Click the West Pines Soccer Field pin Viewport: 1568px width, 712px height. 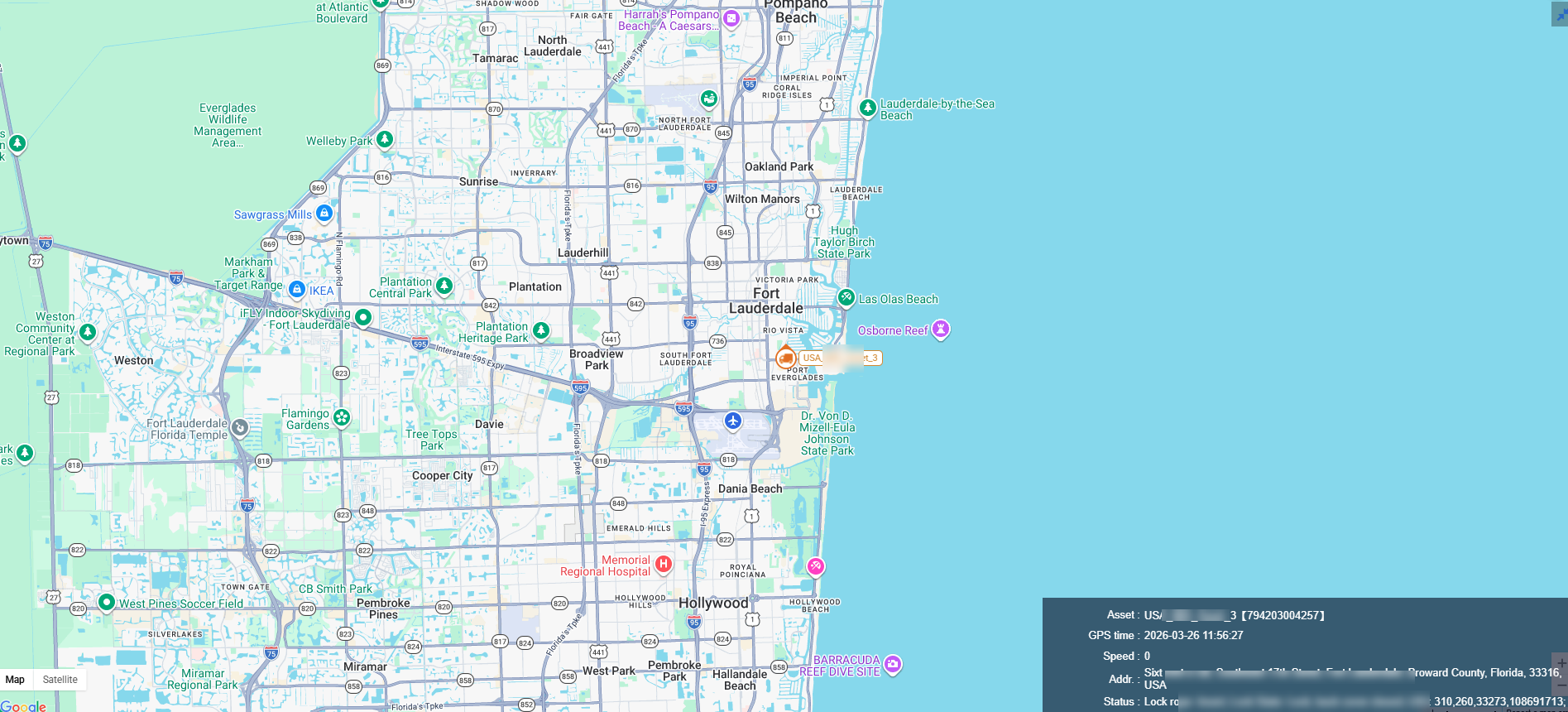[106, 602]
